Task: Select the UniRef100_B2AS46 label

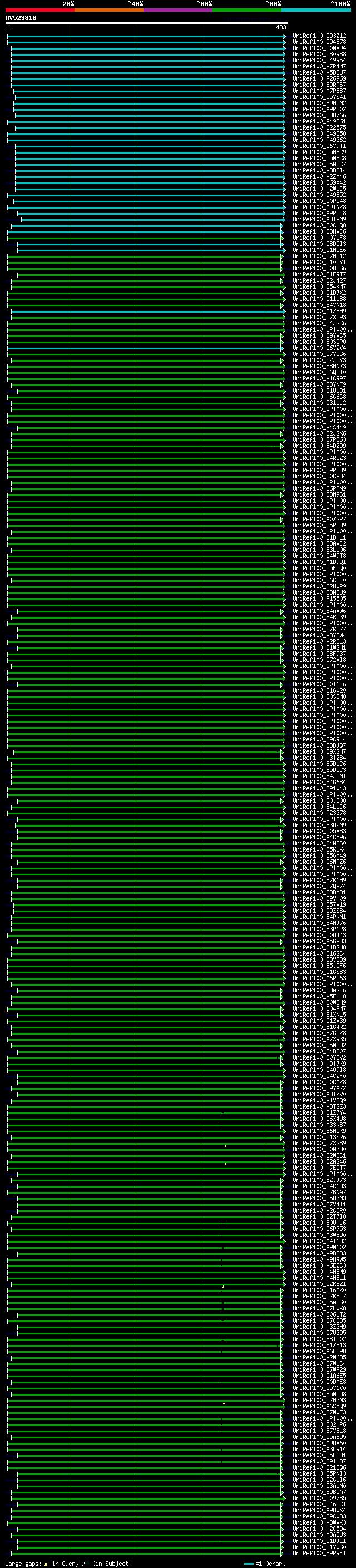Action: 319,1161
